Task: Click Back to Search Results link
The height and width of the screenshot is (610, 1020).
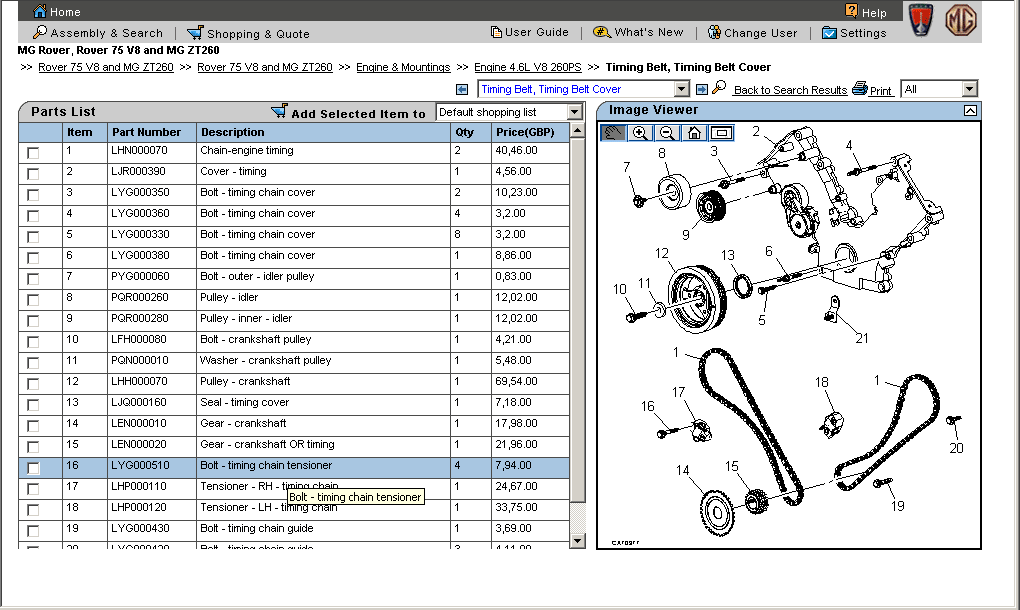Action: [790, 90]
